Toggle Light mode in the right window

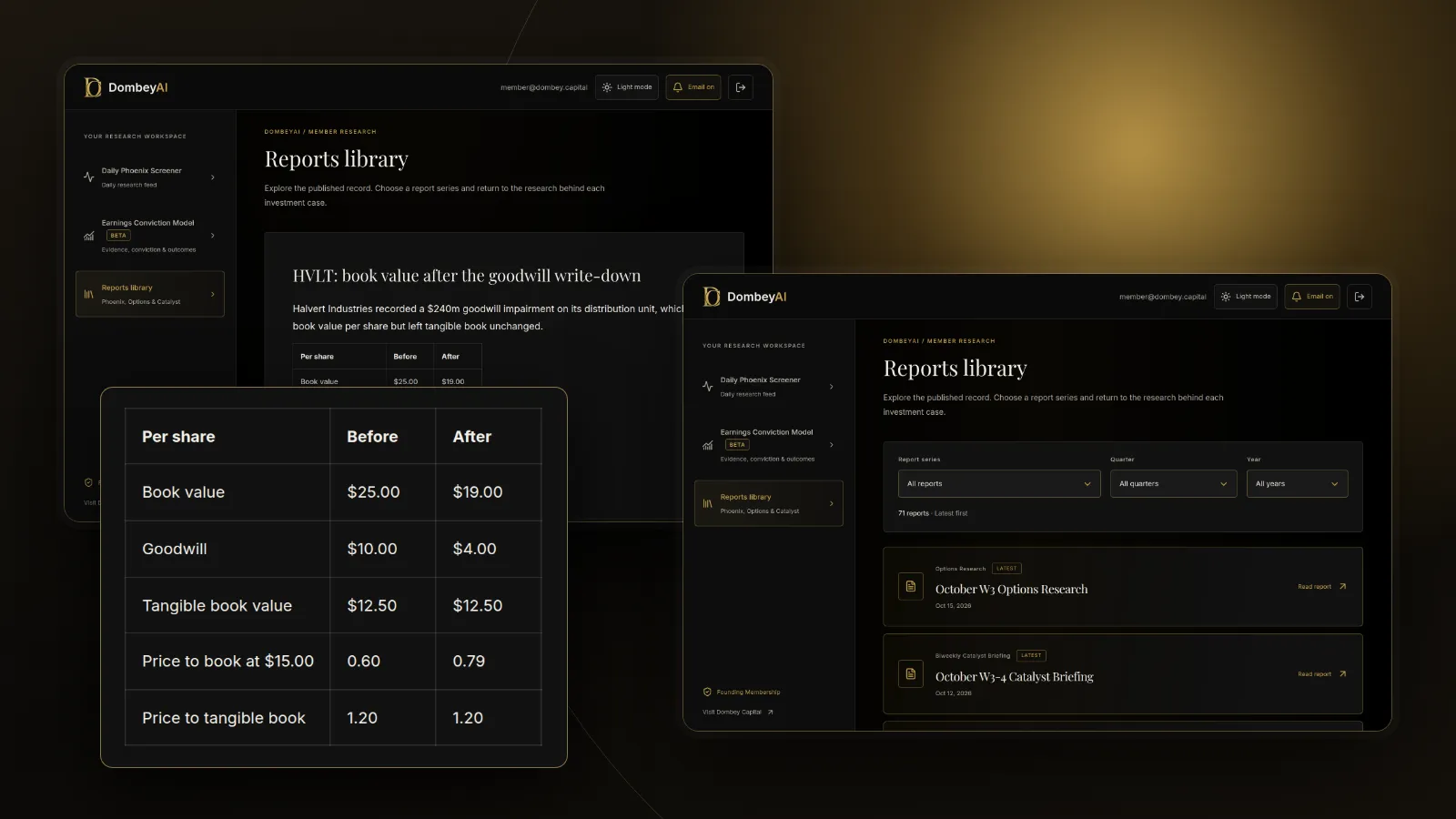coord(1246,297)
